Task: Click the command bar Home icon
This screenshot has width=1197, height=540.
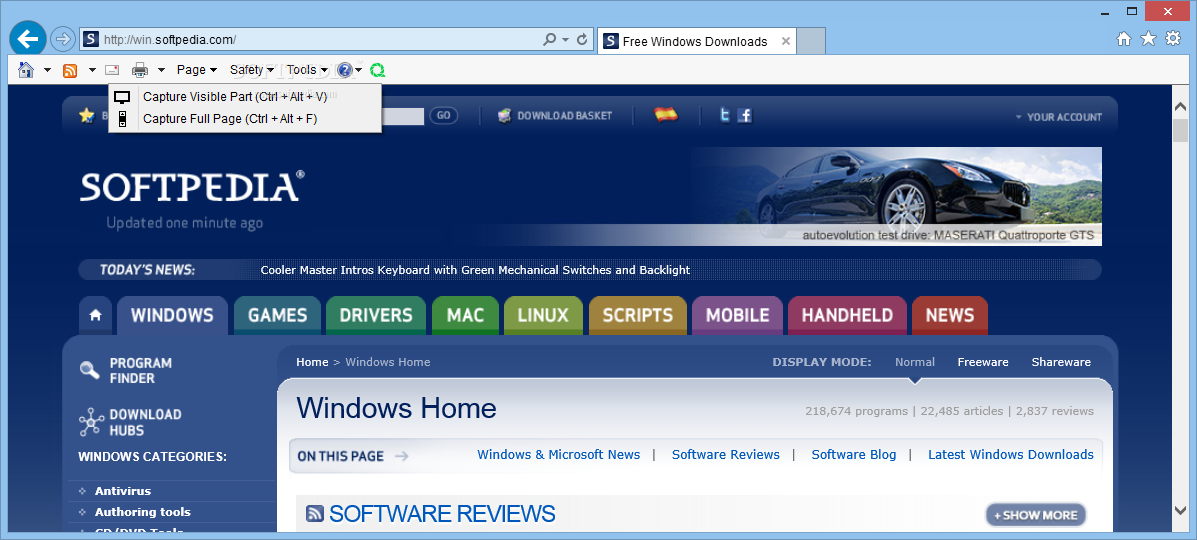Action: coord(27,70)
